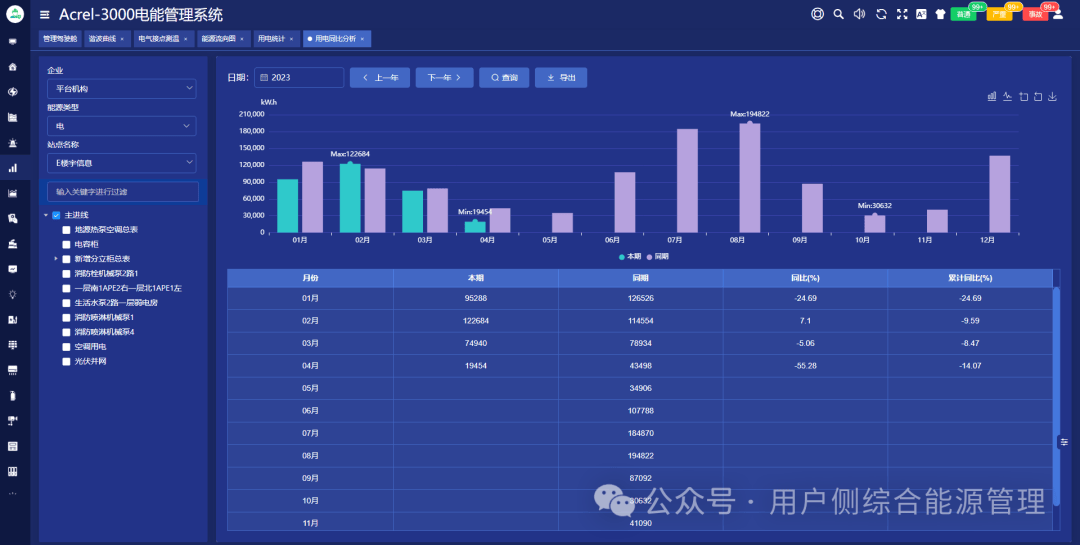Open the 站点名称 dropdown showing E楼宇信息
The height and width of the screenshot is (545, 1080).
pos(121,163)
